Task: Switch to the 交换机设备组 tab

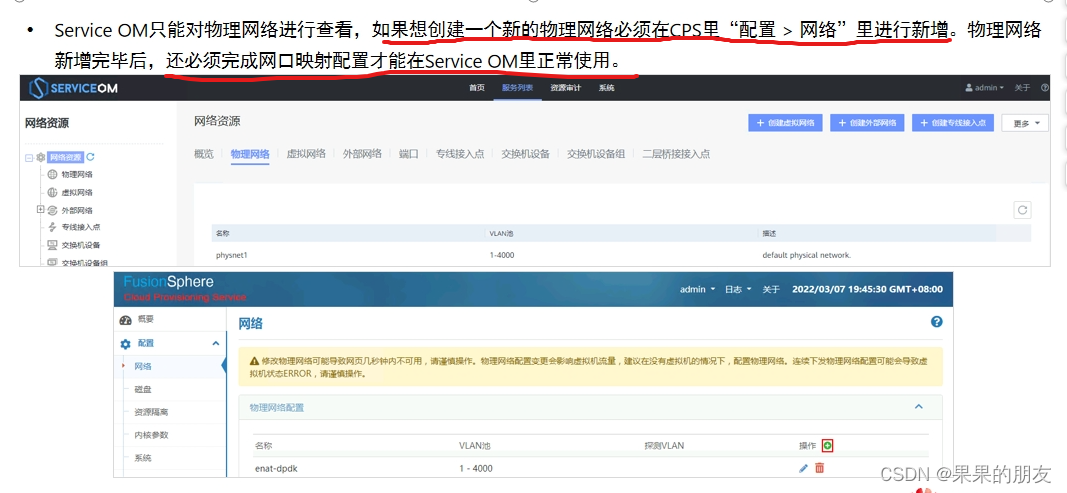Action: 596,154
